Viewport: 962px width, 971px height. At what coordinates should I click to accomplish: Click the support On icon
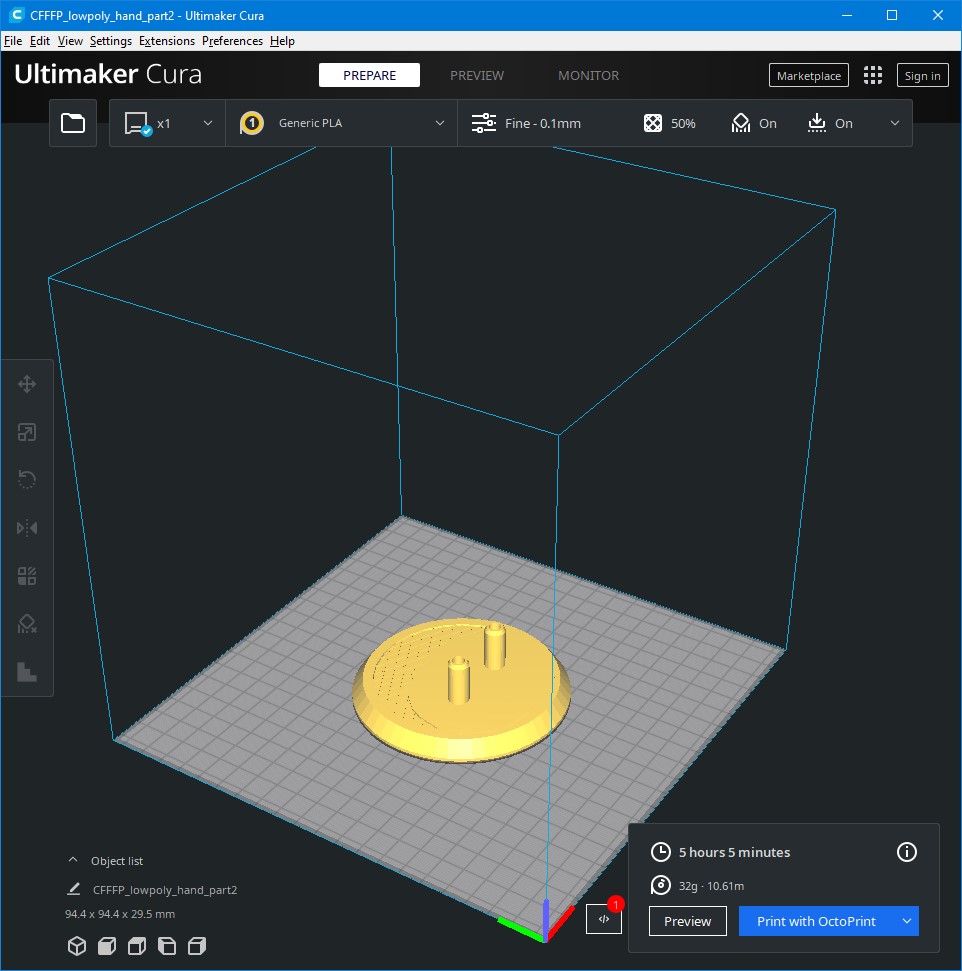[741, 123]
